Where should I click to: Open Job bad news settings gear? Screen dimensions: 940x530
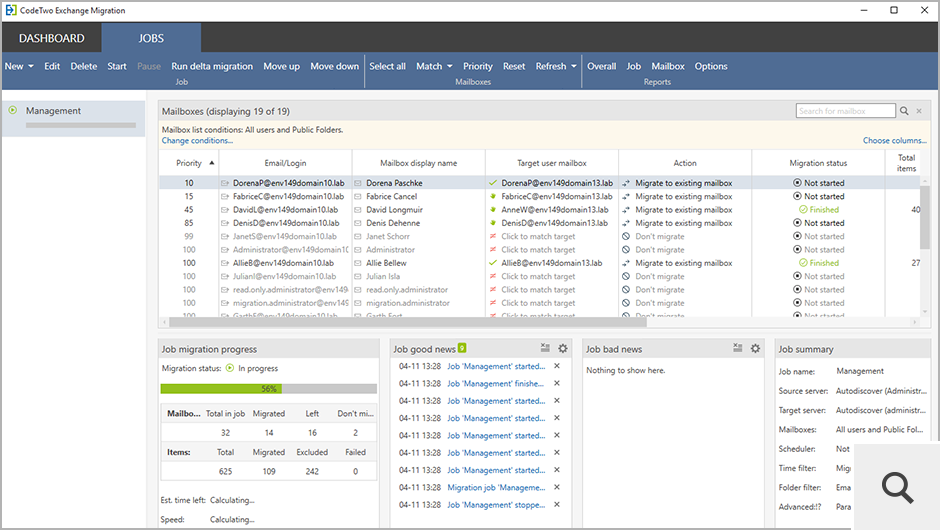pyautogui.click(x=755, y=348)
